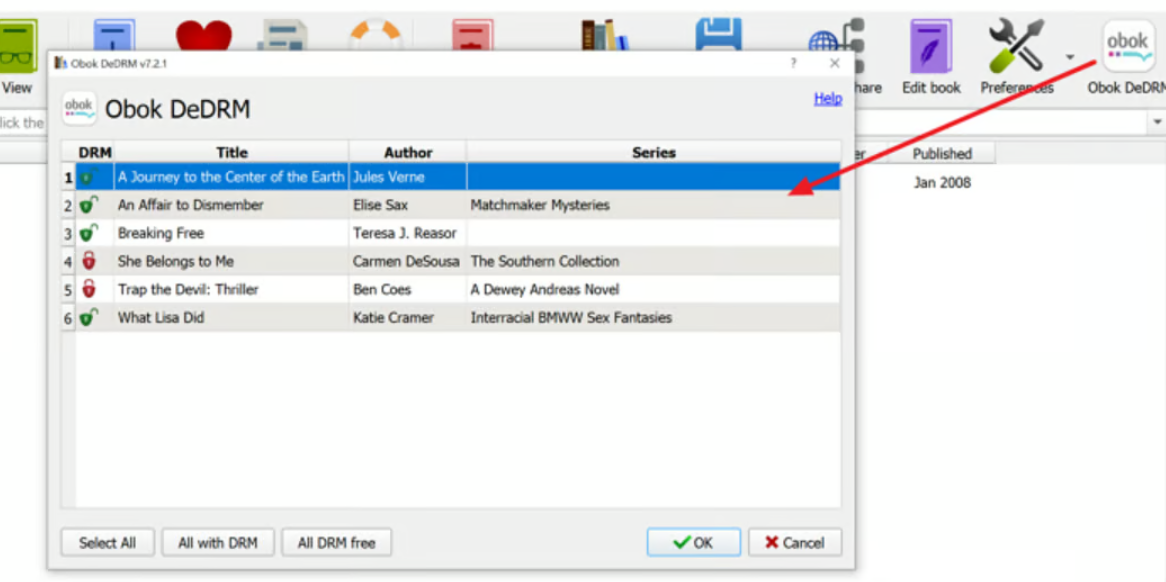Sort by the Title column header
This screenshot has width=1166, height=582.
[x=231, y=152]
